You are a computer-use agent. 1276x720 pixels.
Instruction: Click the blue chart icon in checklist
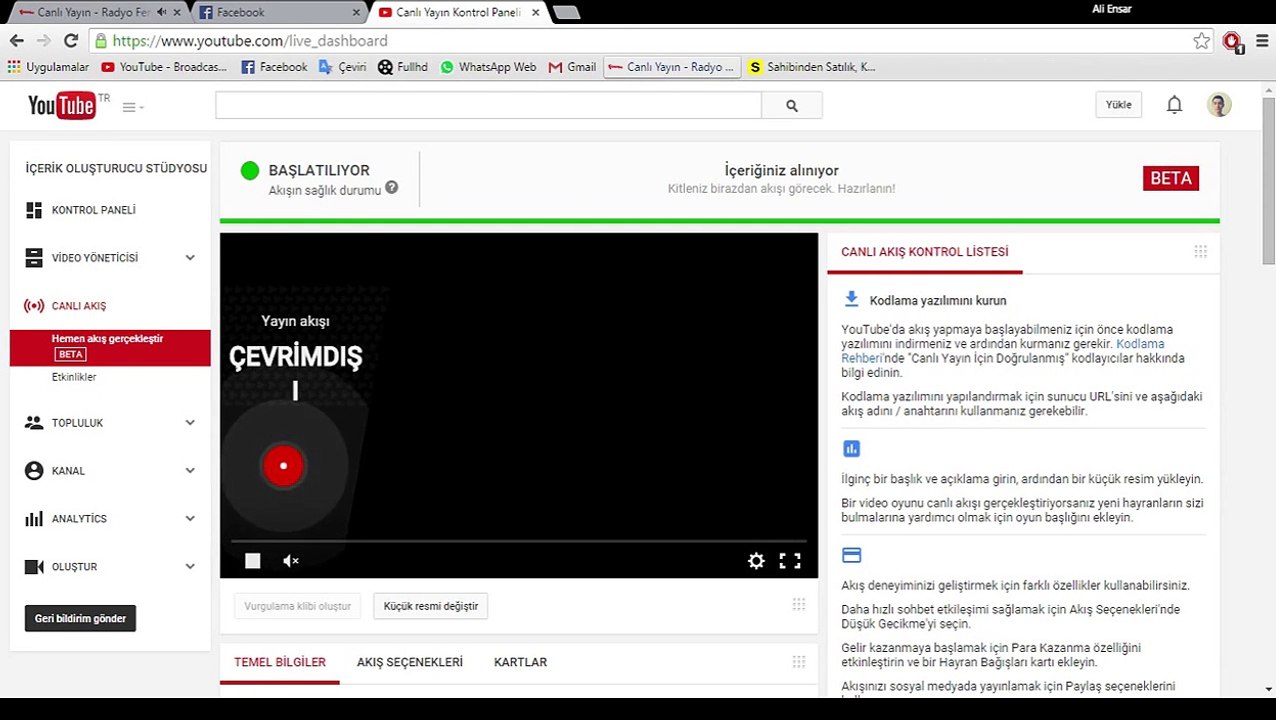(x=852, y=449)
